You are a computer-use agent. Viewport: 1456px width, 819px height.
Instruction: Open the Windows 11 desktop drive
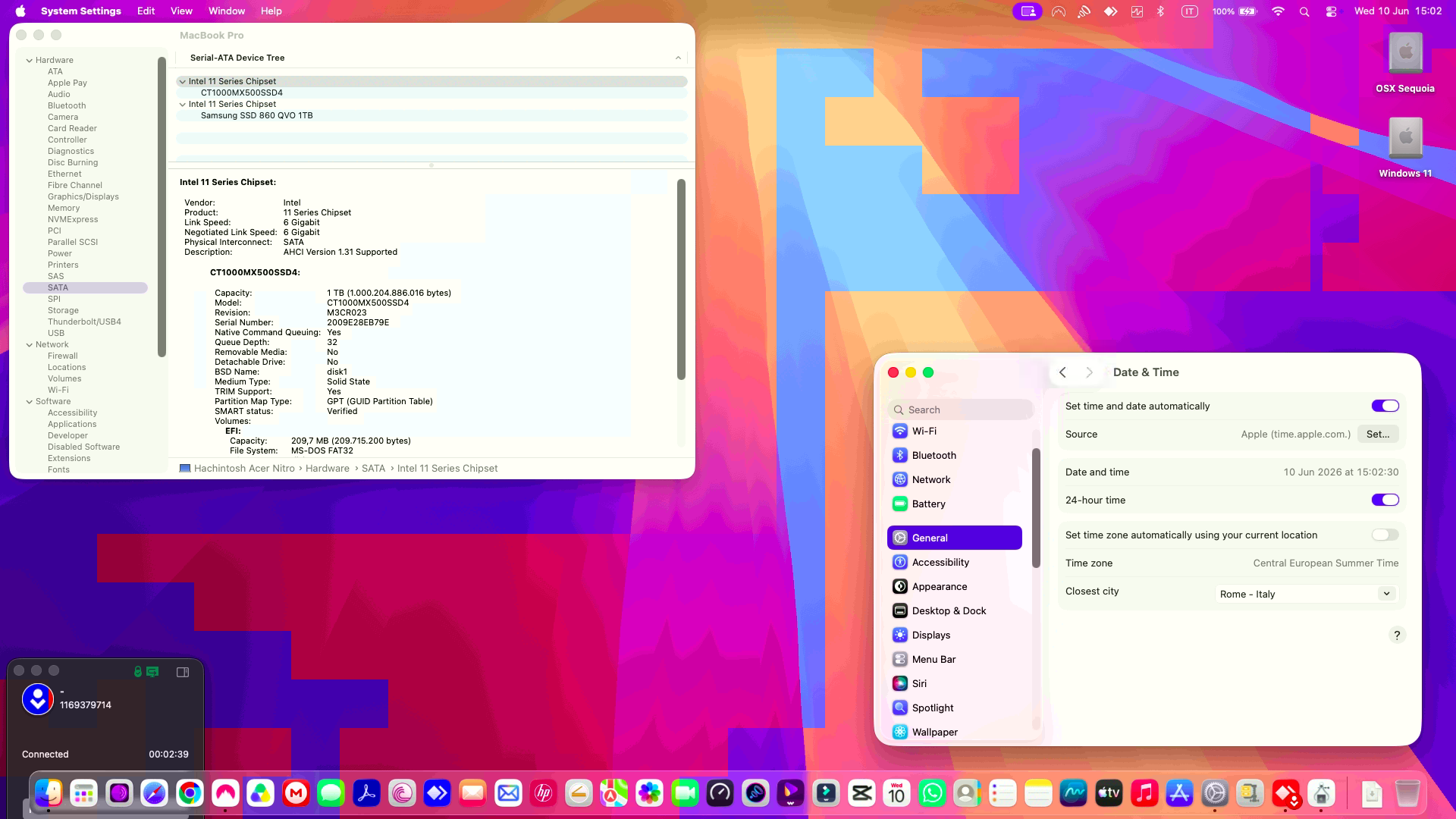(x=1405, y=147)
